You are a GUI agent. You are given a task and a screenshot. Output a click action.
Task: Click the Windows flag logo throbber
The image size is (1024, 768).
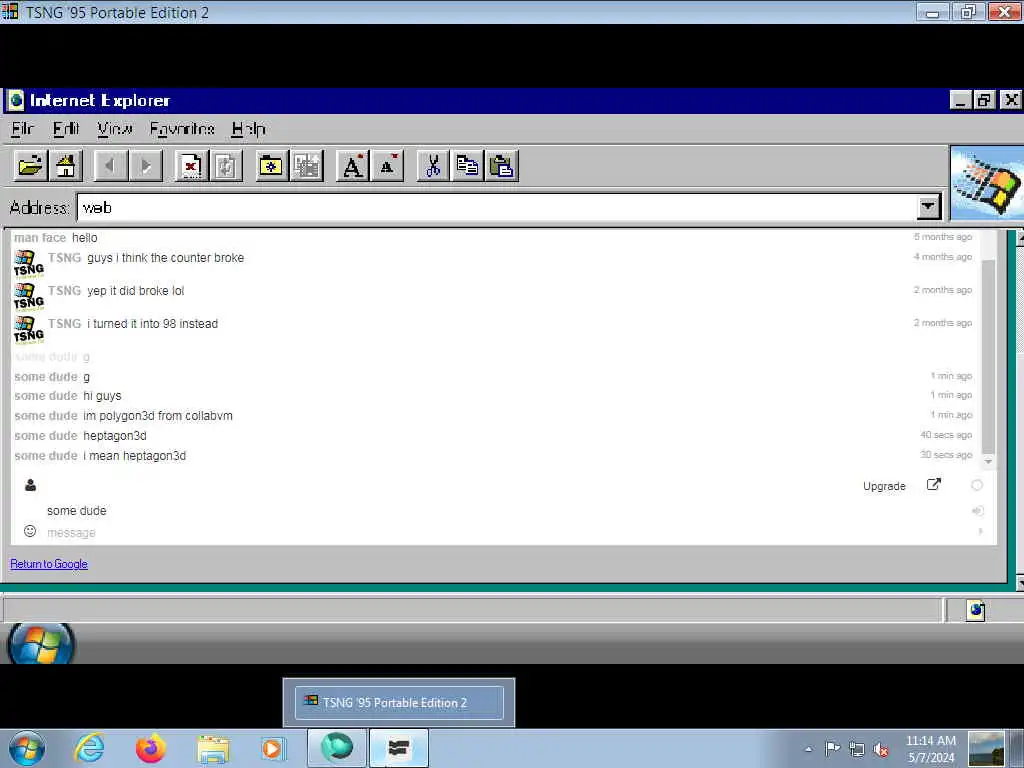click(987, 183)
